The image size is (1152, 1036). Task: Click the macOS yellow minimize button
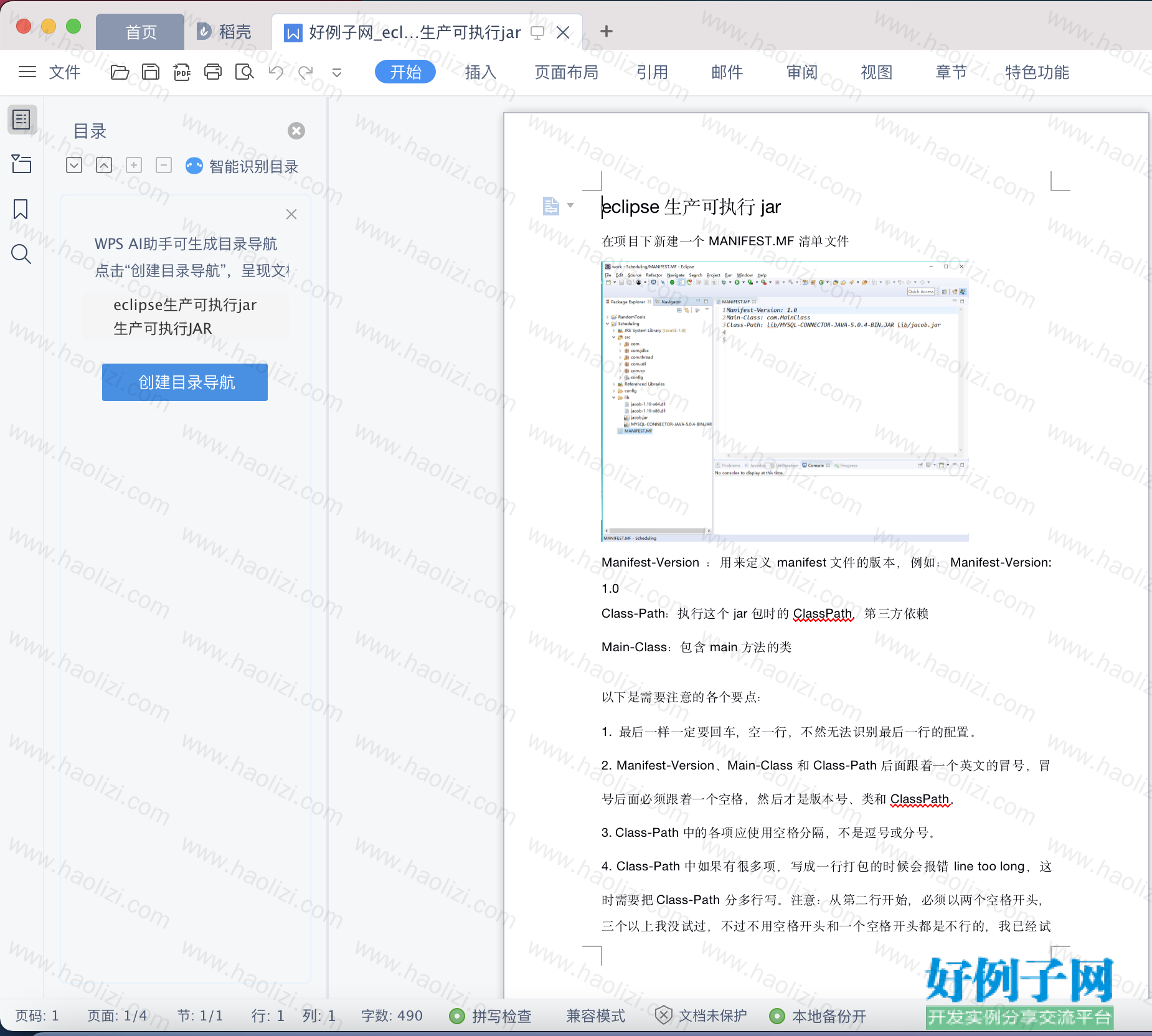tap(49, 26)
